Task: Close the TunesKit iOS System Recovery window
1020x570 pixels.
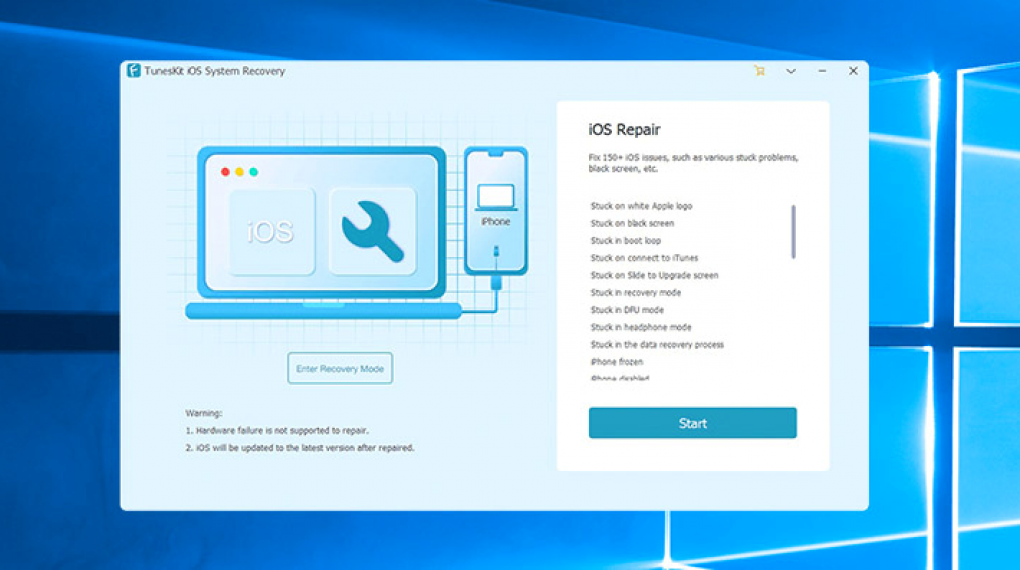Action: 853,71
